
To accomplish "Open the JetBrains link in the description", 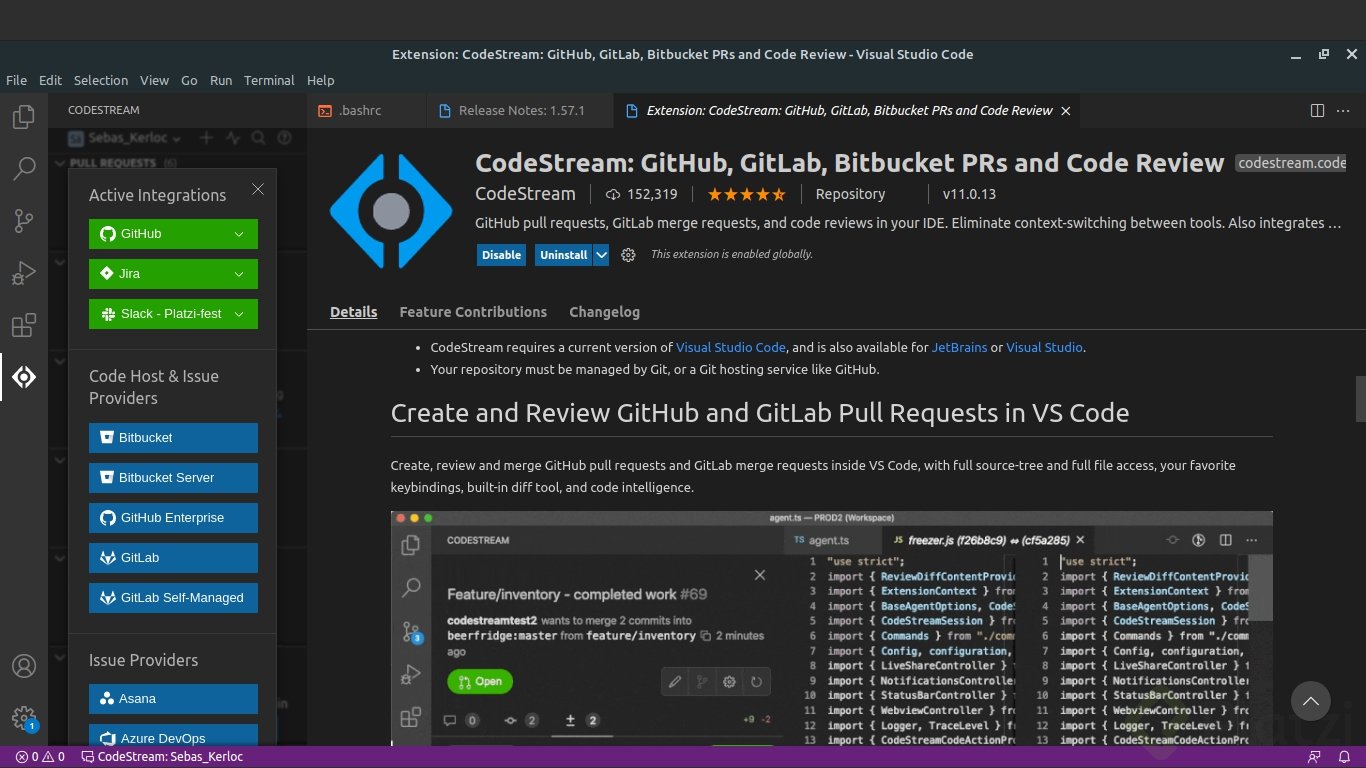I will (x=959, y=347).
